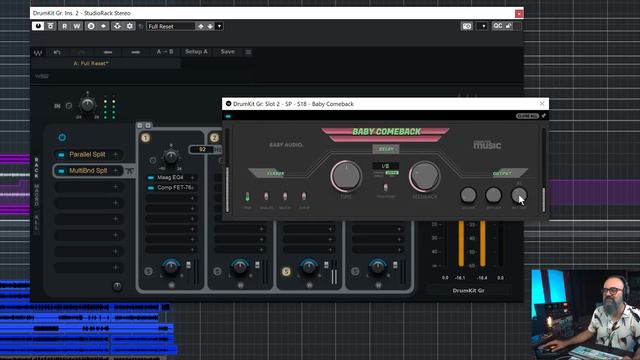Click the DELAY button in Baby Comeback

click(x=386, y=149)
